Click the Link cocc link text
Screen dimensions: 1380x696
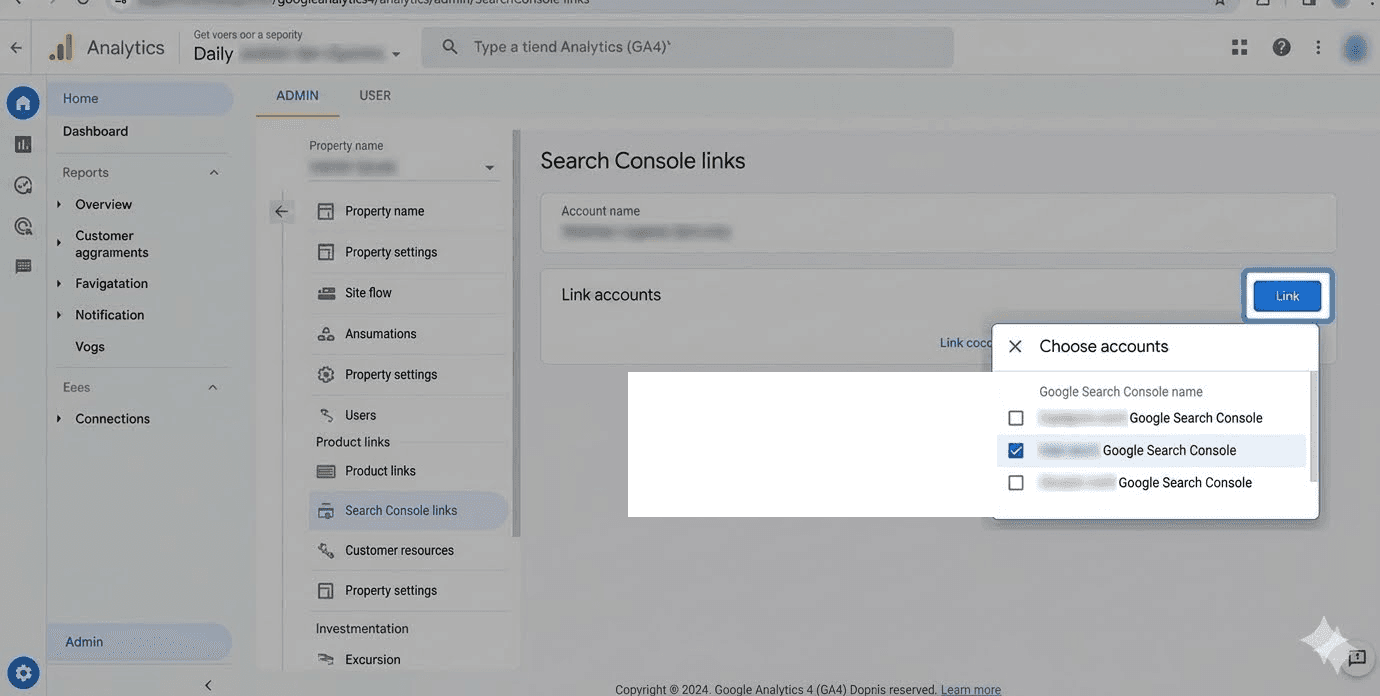coord(965,343)
